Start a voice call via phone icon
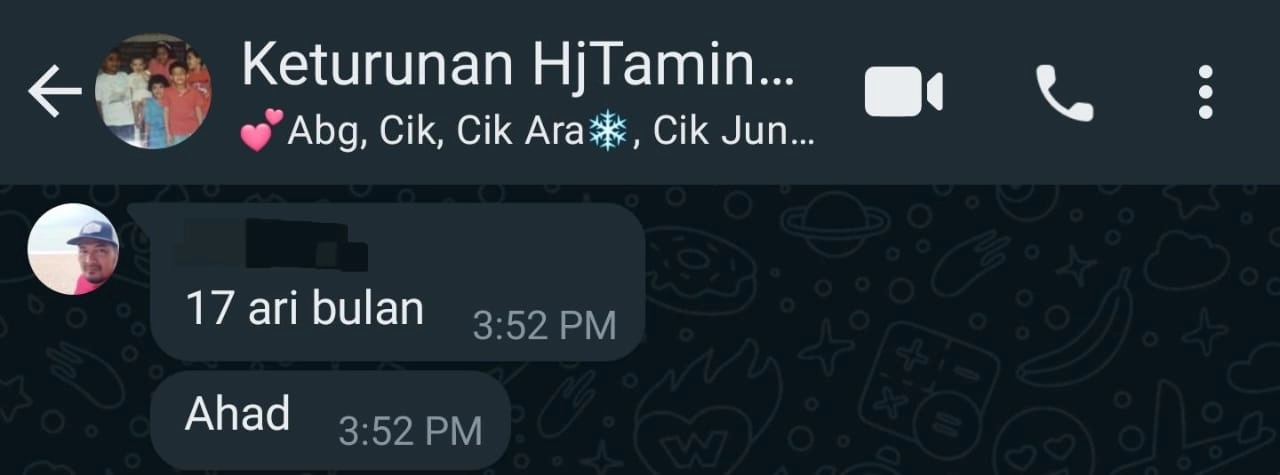 point(1064,93)
